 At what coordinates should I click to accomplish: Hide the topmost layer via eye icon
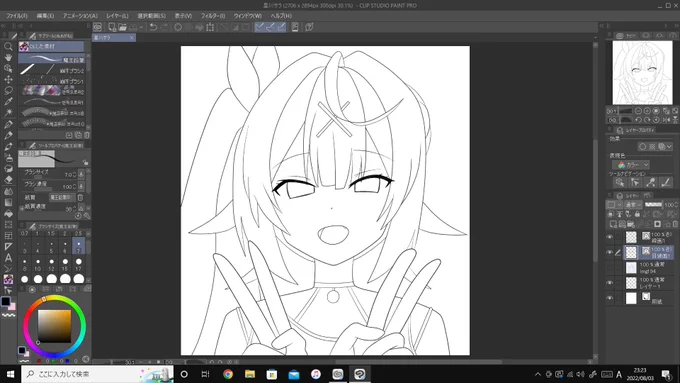pos(609,237)
